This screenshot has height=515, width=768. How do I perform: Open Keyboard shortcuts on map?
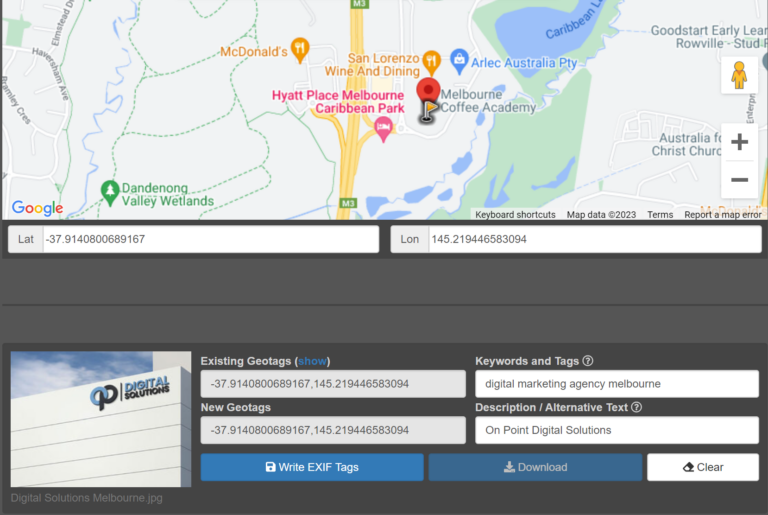[515, 215]
